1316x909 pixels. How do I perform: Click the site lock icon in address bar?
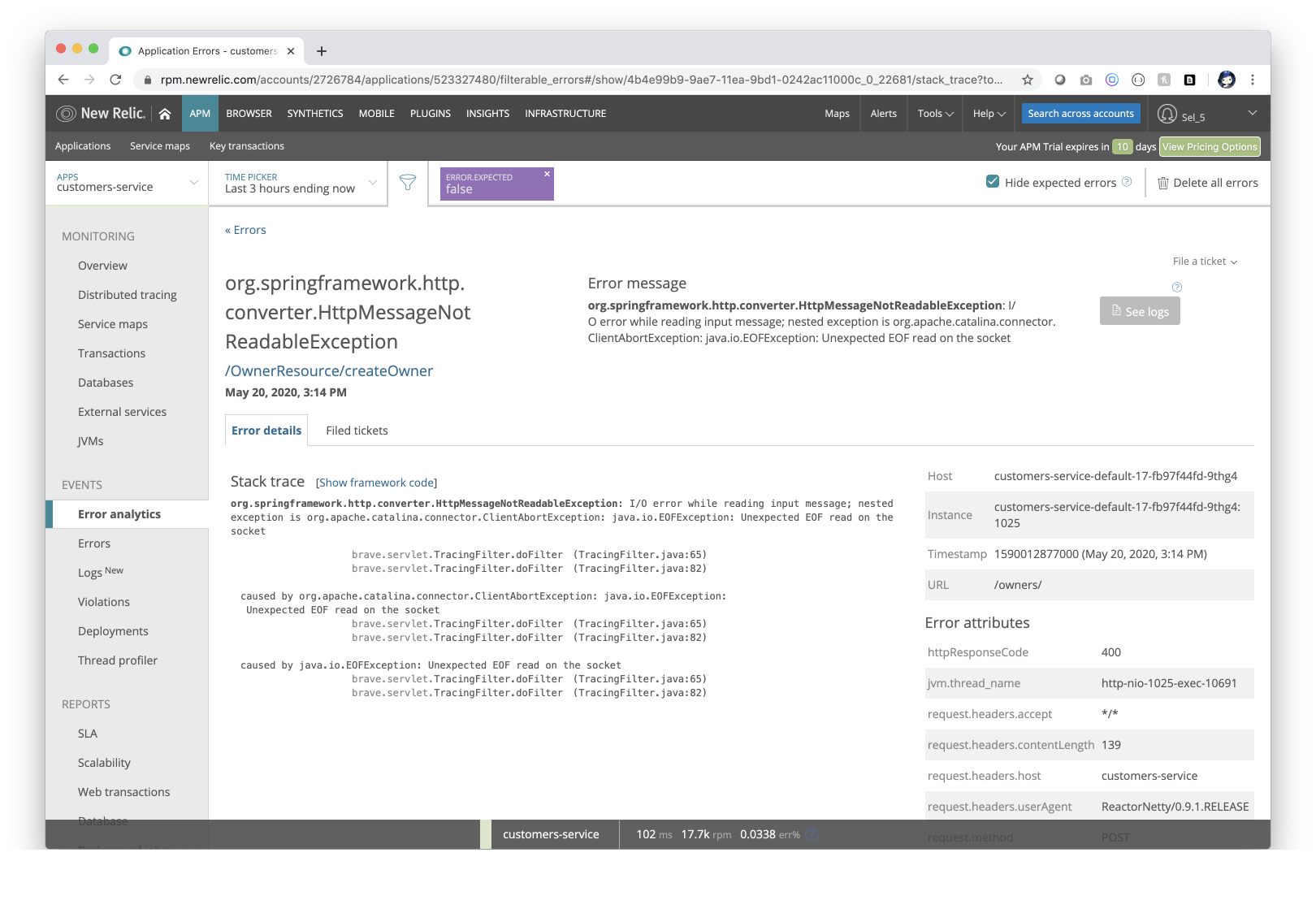[x=147, y=80]
